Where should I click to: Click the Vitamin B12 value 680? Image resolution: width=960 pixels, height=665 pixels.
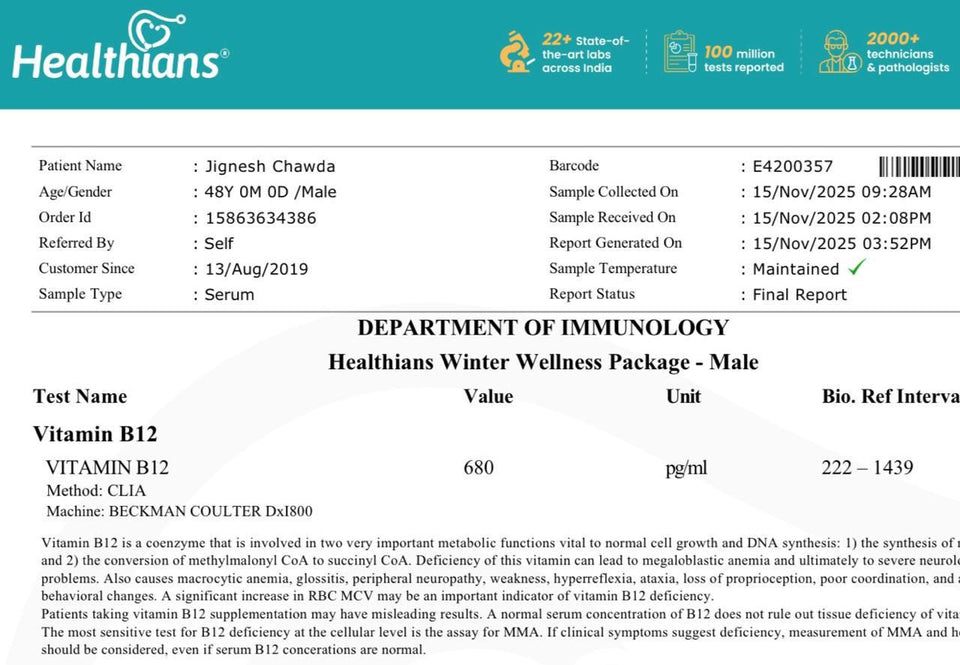pos(478,467)
